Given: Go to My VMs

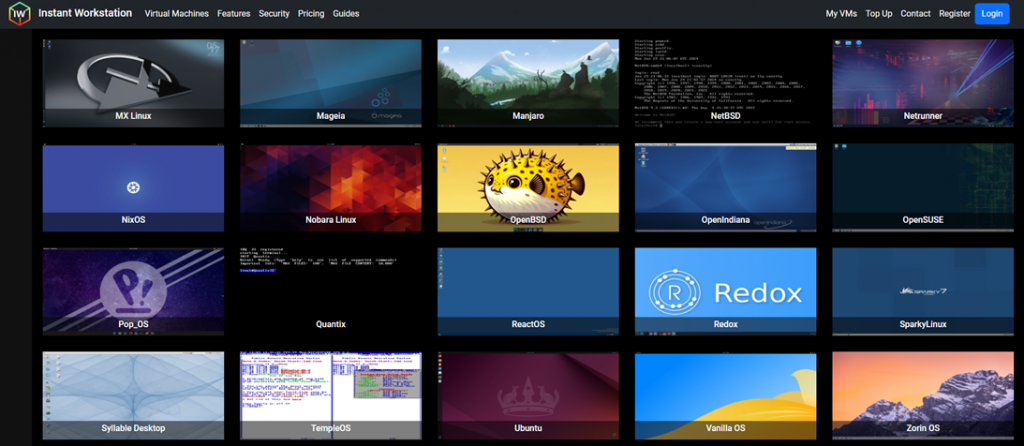Looking at the screenshot, I should click(x=841, y=14).
